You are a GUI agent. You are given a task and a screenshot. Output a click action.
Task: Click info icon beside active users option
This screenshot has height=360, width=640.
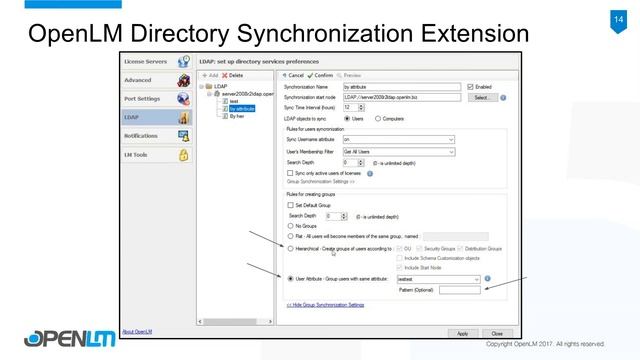[370, 173]
